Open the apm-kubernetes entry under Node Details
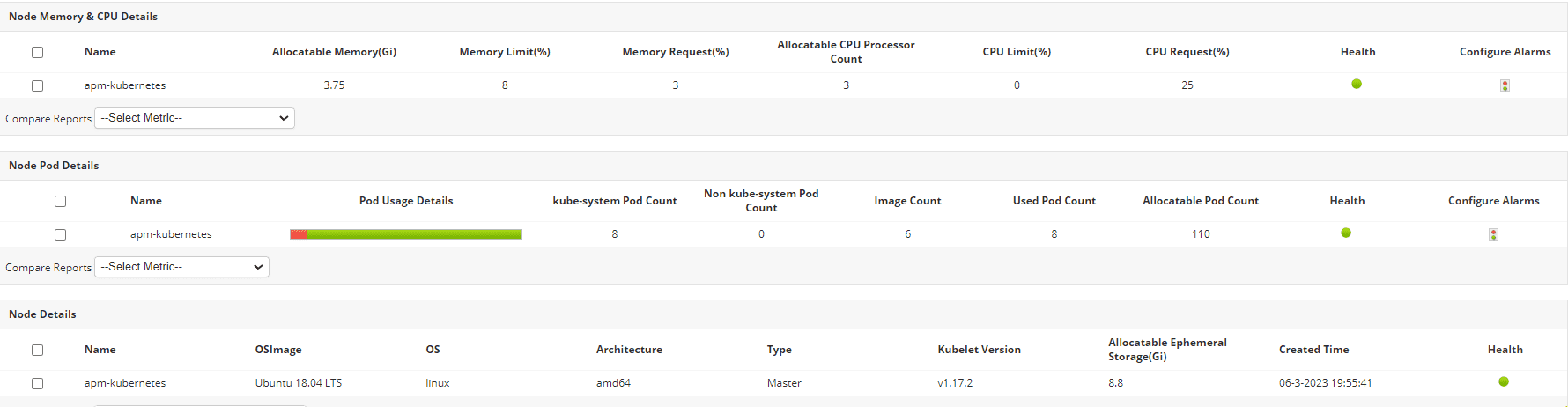The height and width of the screenshot is (407, 1568). tap(125, 383)
